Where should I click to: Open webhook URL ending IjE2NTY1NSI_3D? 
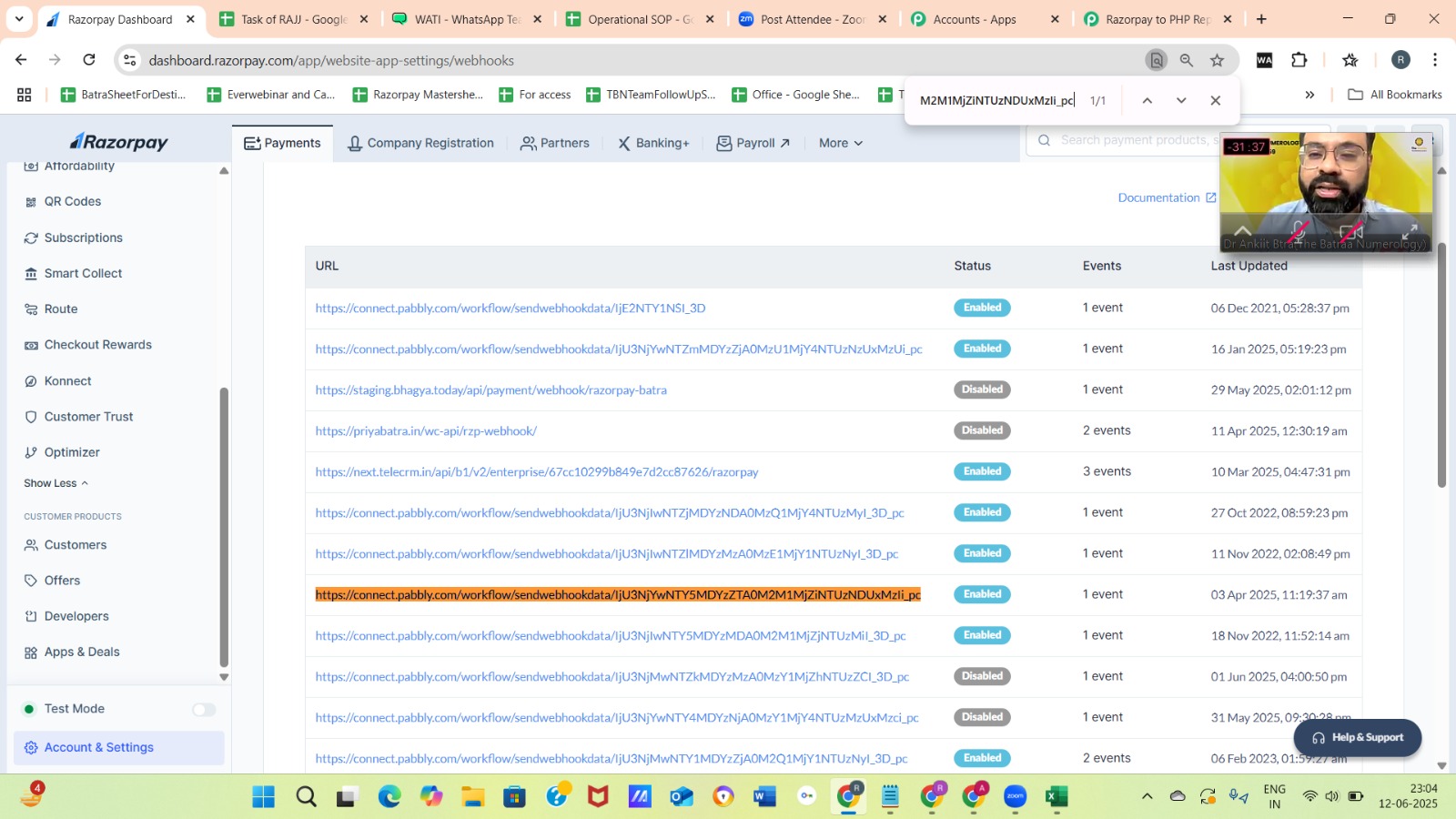(511, 308)
